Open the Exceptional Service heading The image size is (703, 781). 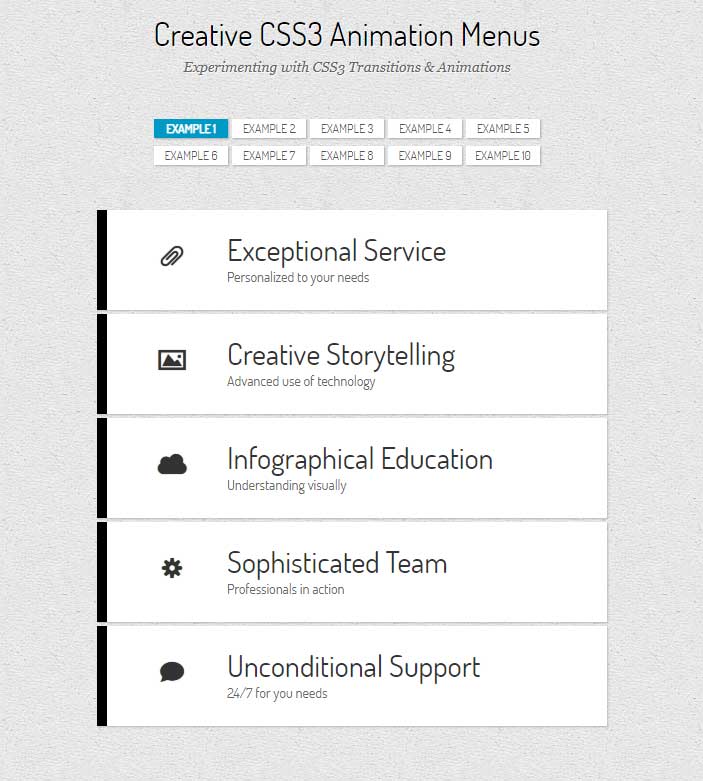pos(336,252)
